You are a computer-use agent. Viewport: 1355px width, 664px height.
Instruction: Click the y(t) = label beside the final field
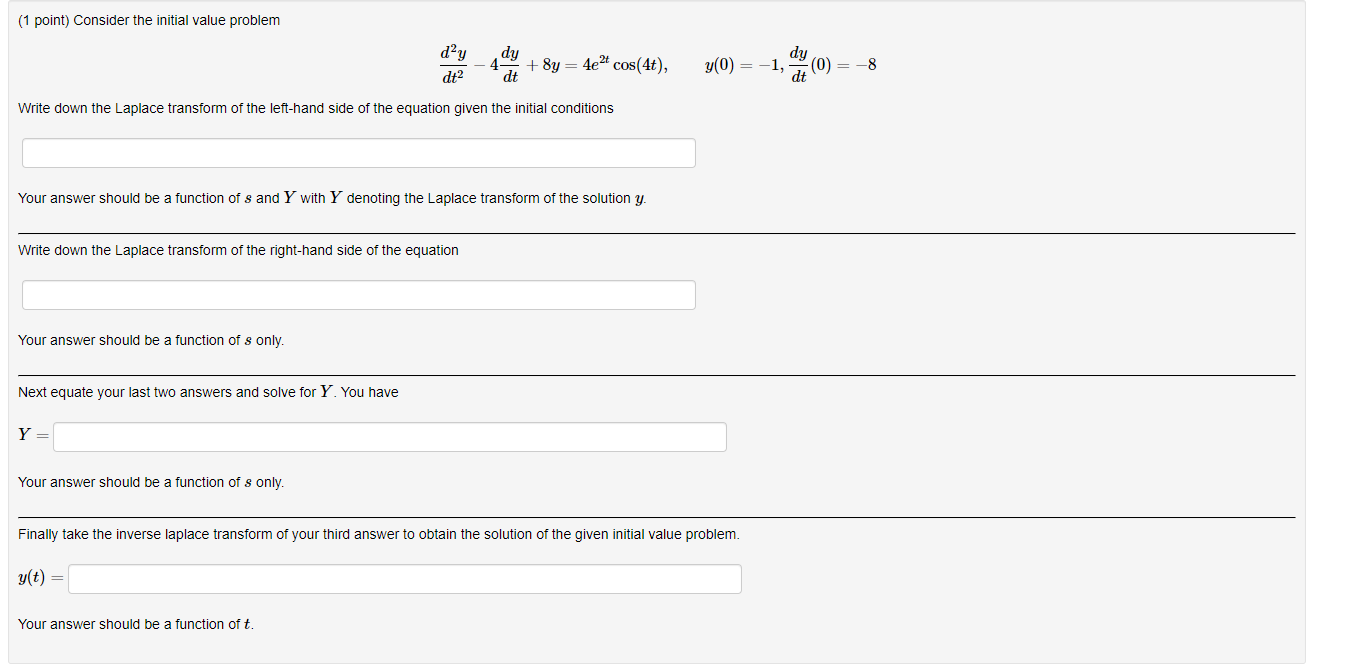tap(38, 578)
